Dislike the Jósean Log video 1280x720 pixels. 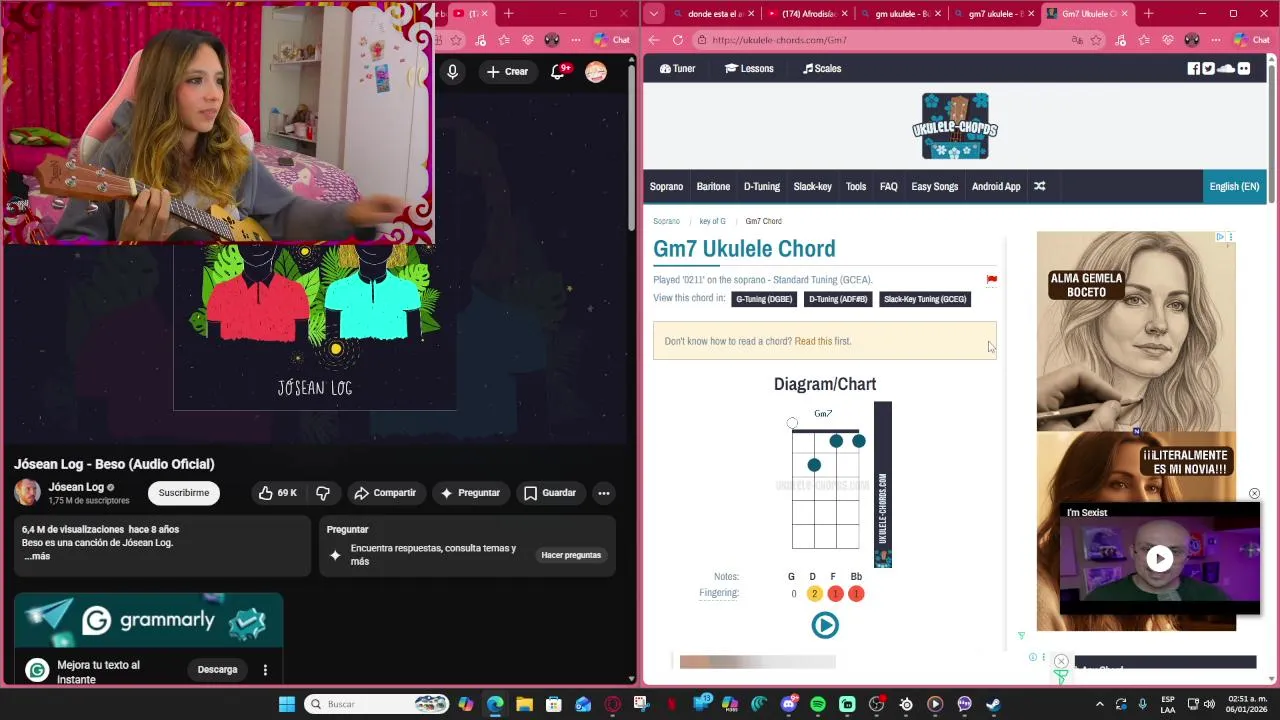(x=322, y=493)
